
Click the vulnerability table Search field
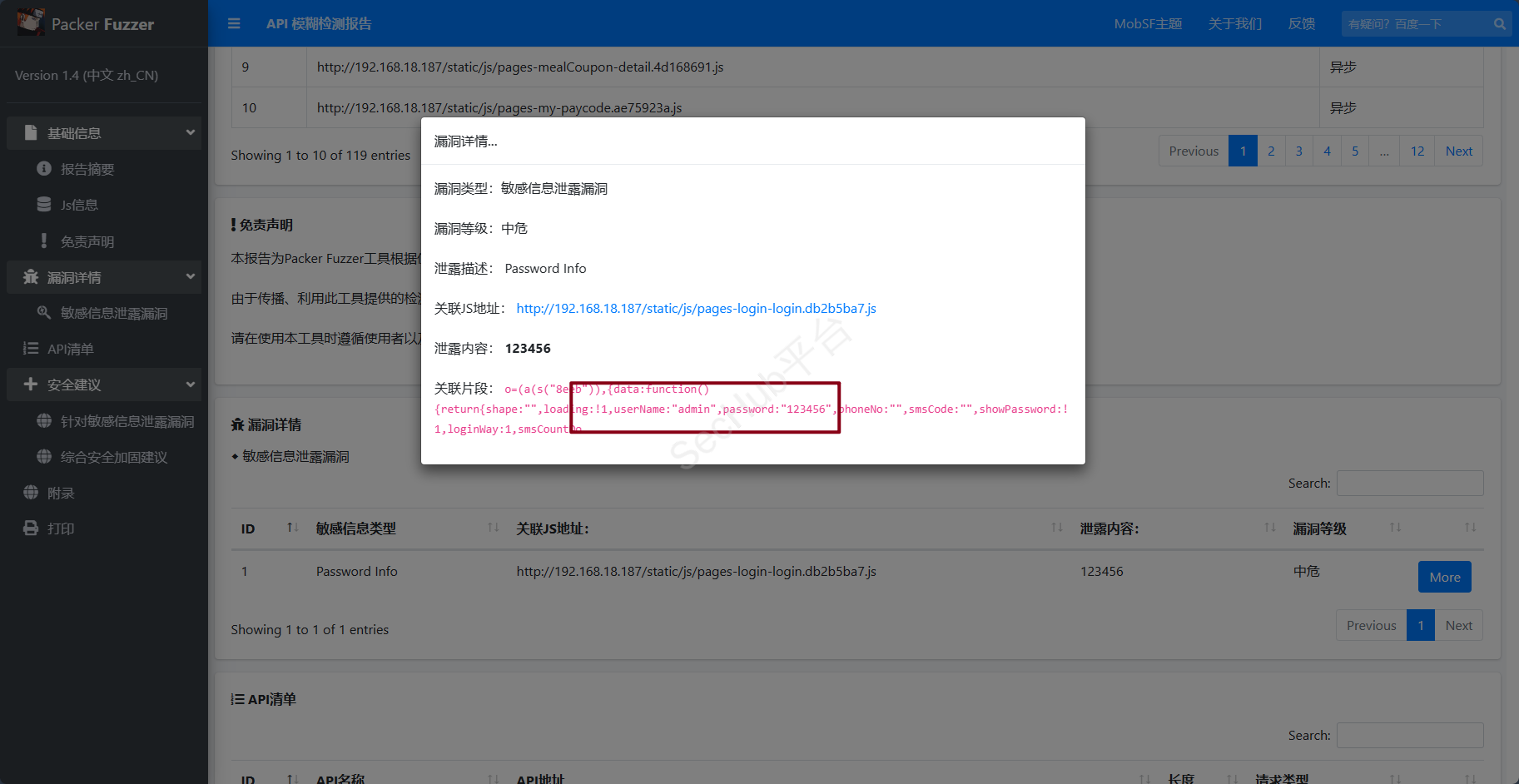[1409, 484]
